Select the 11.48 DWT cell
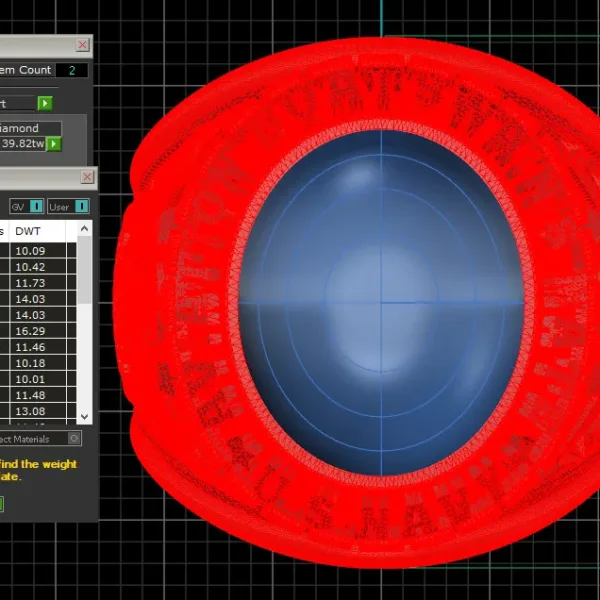Image resolution: width=600 pixels, height=600 pixels. click(38, 395)
